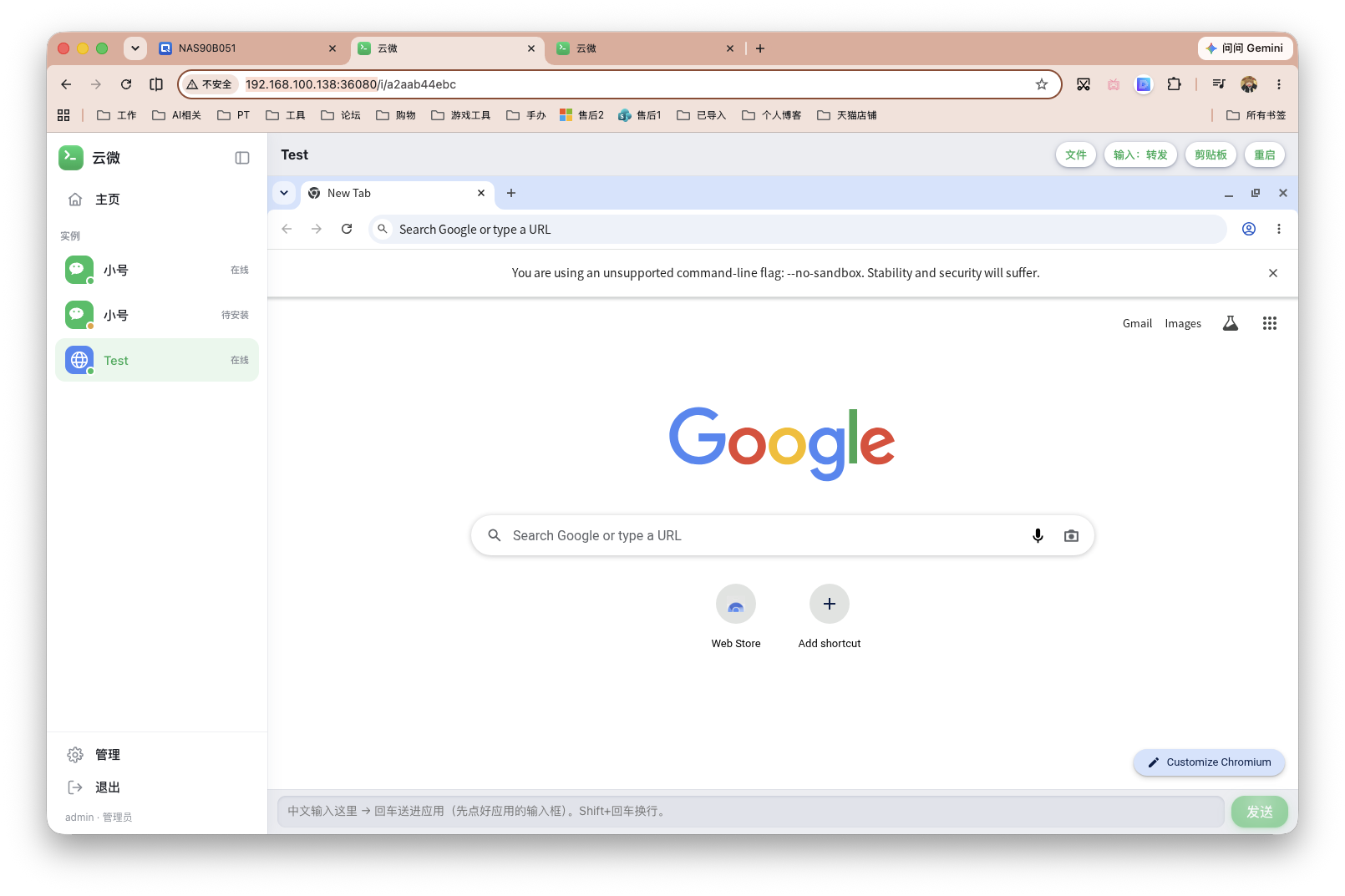This screenshot has height=896, width=1345.
Task: Open the Images link
Action: pos(1183,323)
